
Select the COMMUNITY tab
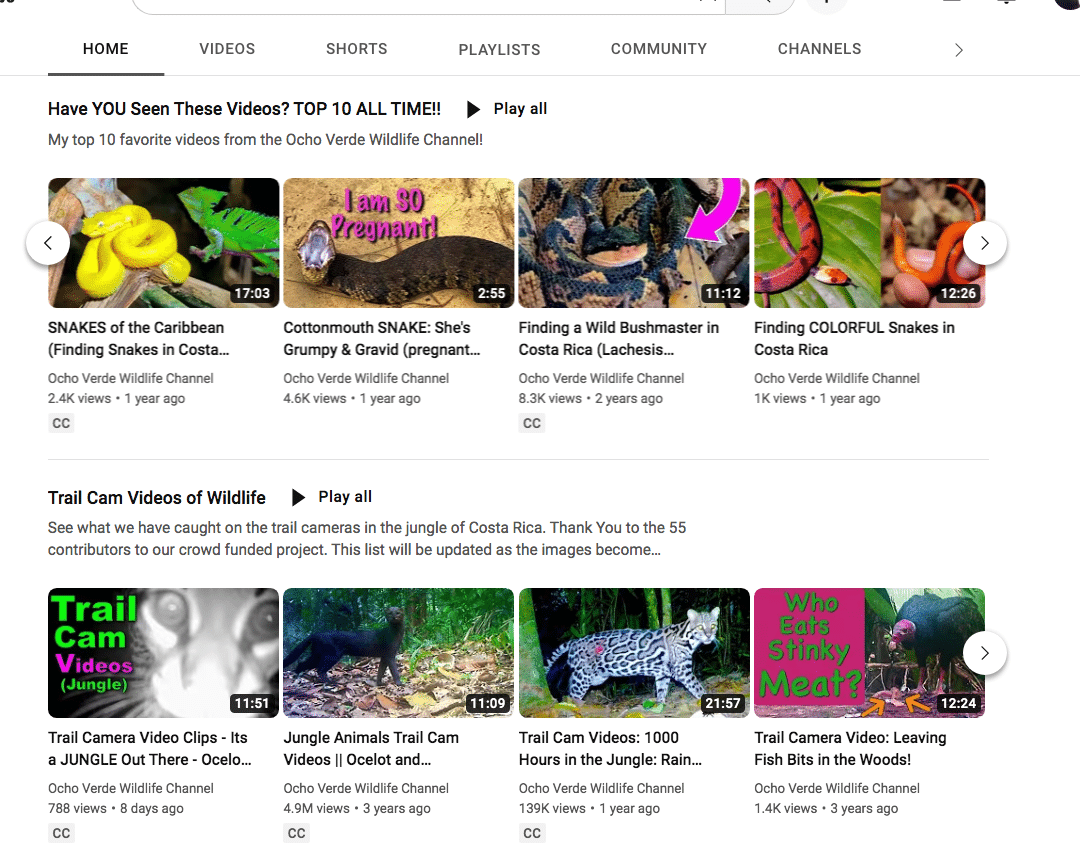point(658,49)
